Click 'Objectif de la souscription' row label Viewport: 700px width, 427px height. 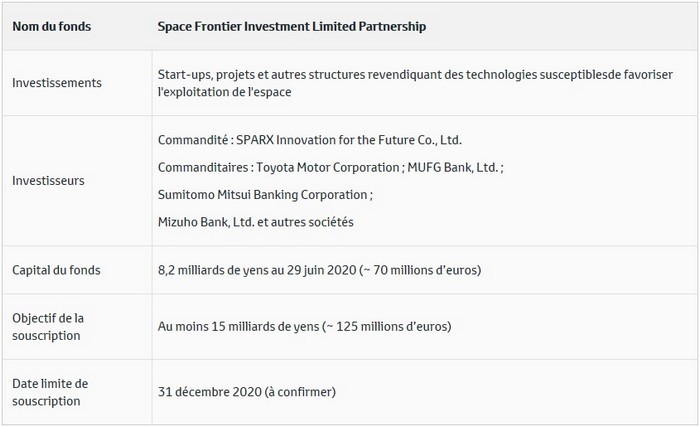[48, 327]
